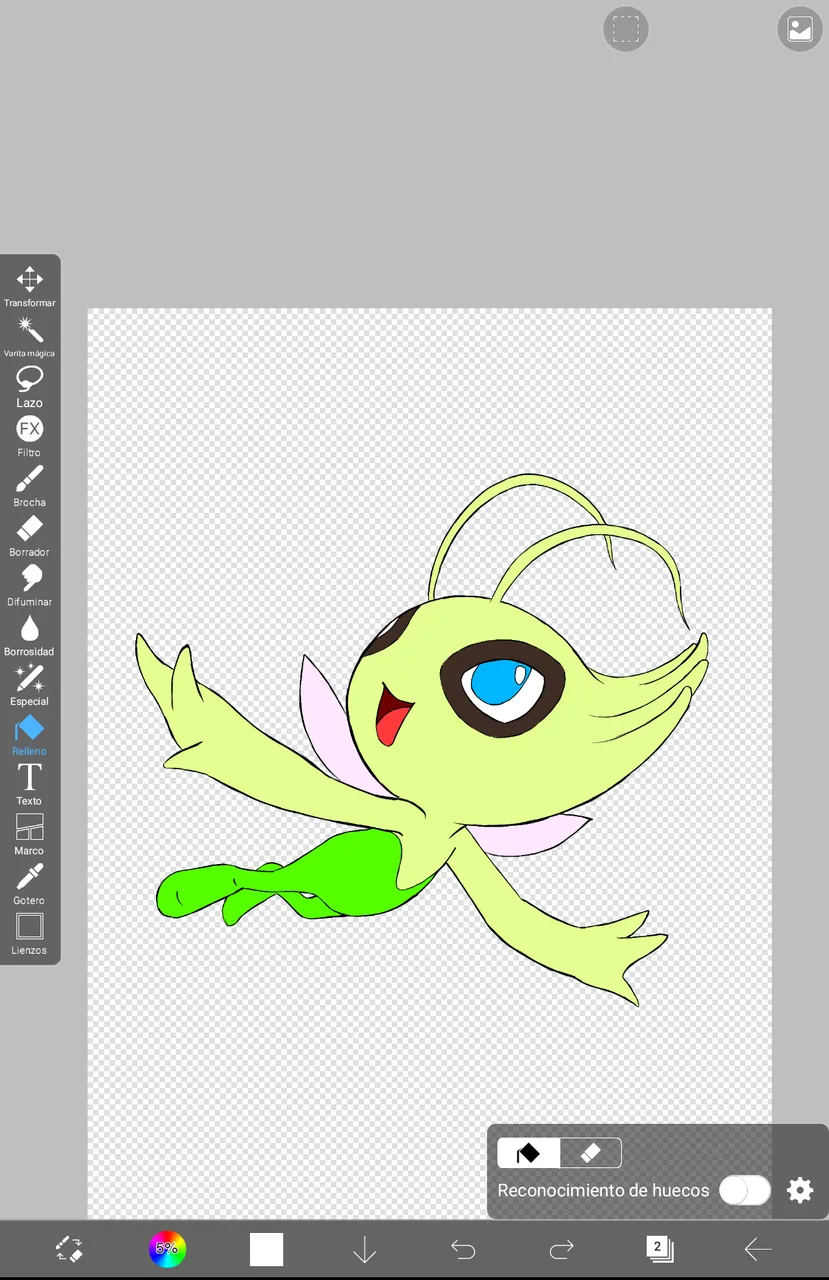Tap the character's red mouth on canvas
The height and width of the screenshot is (1280, 829).
tap(392, 718)
